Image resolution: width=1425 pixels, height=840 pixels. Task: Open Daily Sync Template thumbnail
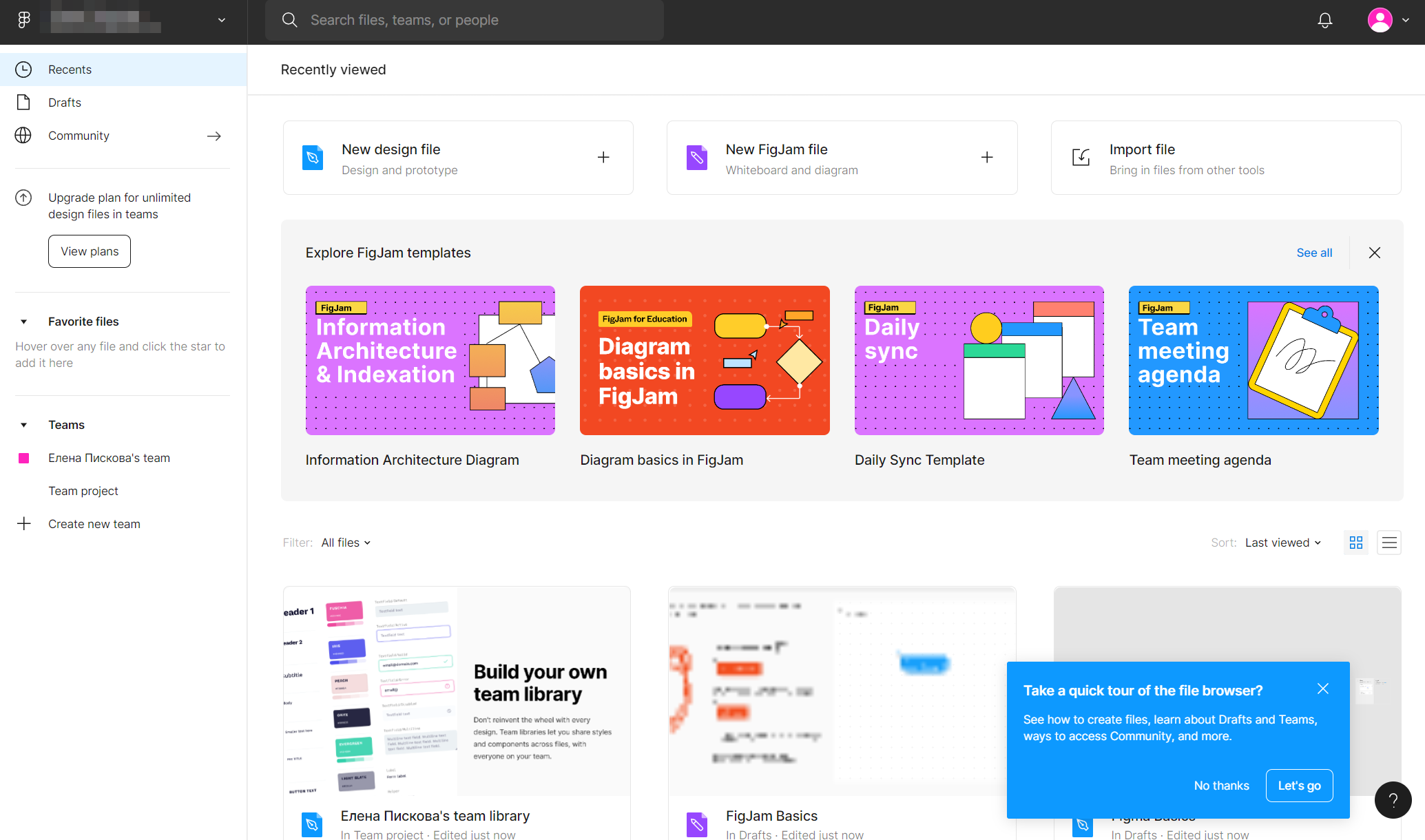click(979, 360)
